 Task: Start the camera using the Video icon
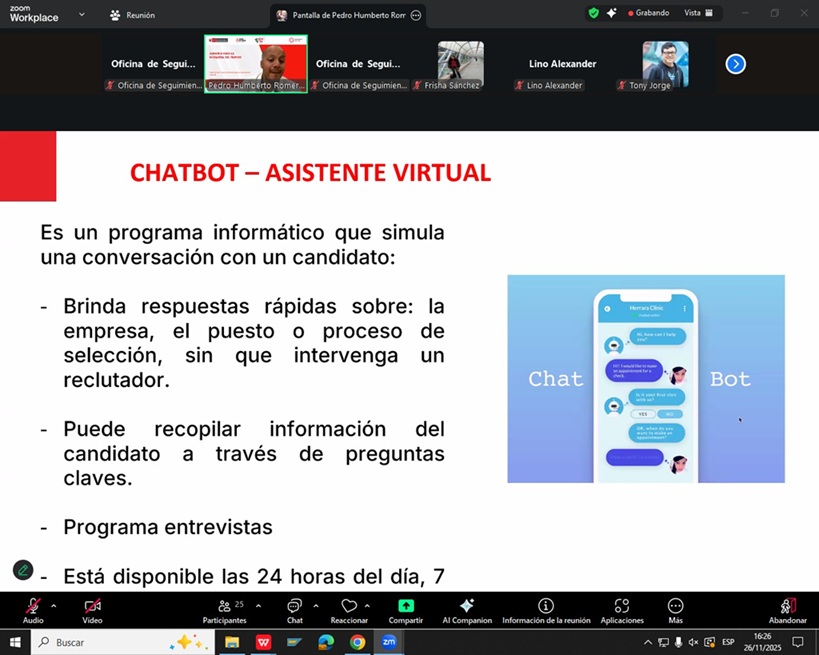[92, 608]
